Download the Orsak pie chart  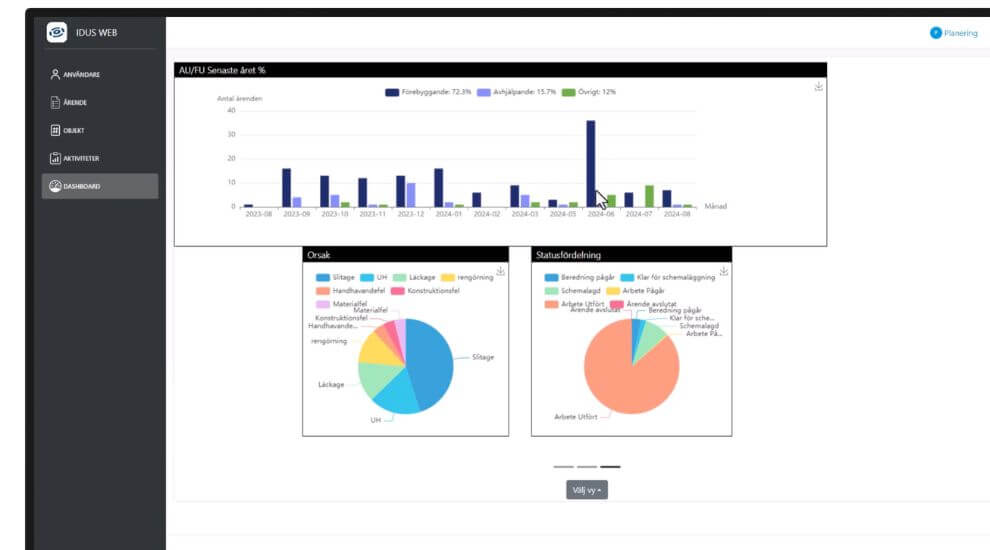(x=500, y=271)
